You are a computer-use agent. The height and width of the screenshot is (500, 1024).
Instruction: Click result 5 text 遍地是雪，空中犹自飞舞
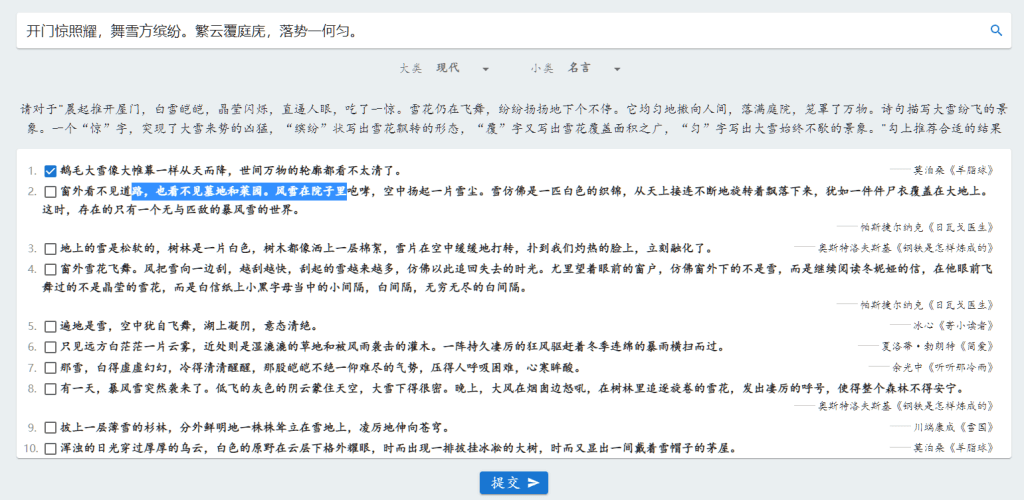pos(189,326)
